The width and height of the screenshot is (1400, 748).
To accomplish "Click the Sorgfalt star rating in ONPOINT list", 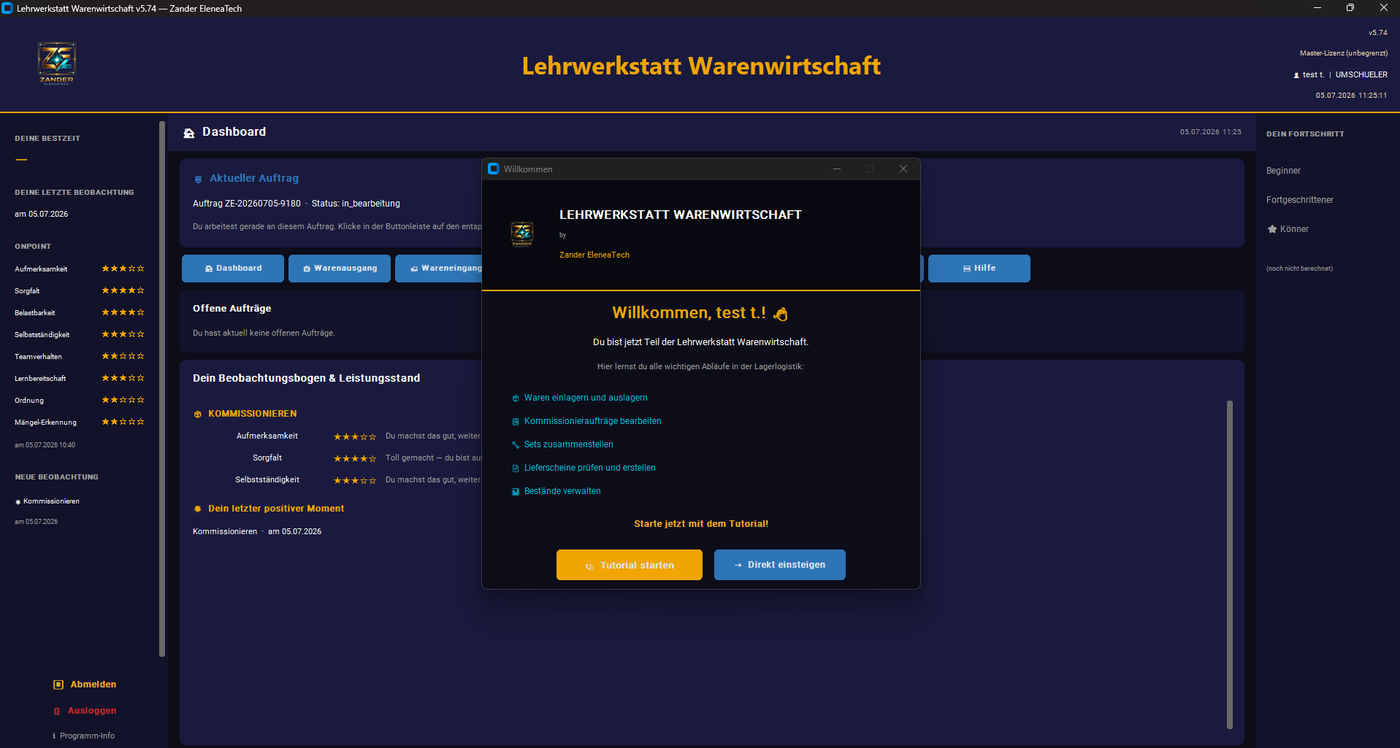I will coord(123,291).
